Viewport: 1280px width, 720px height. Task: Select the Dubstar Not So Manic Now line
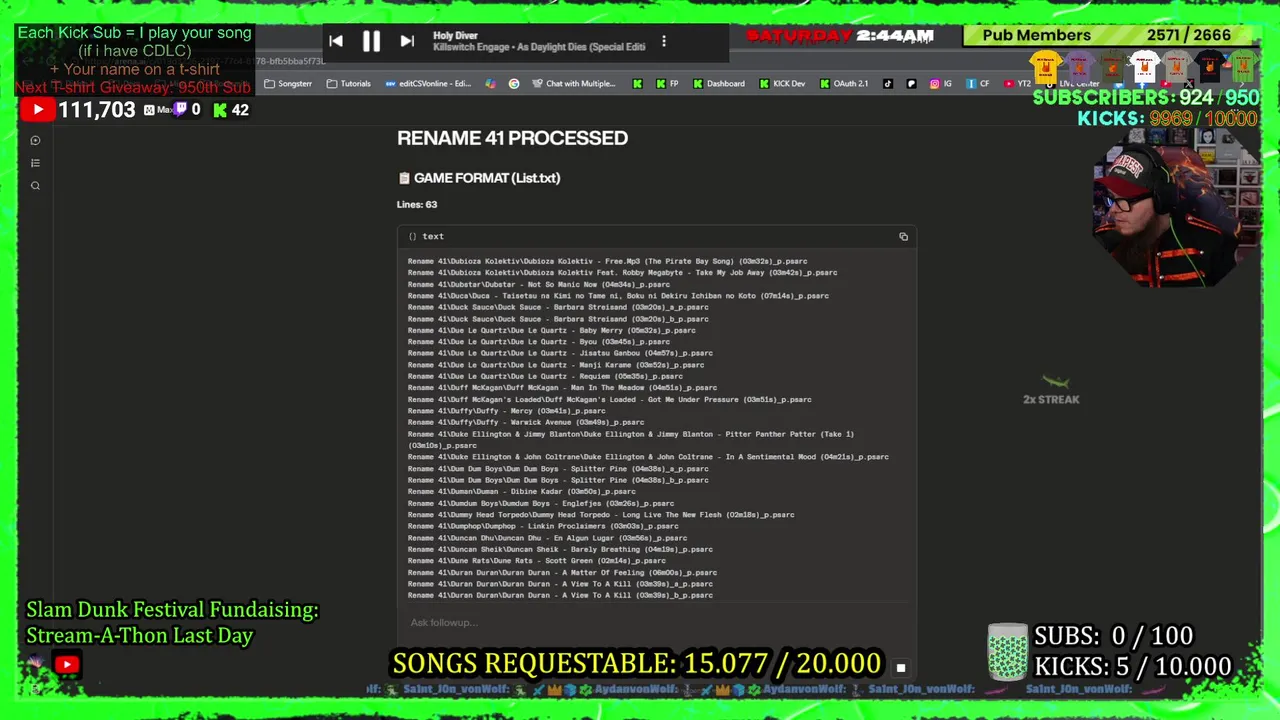[x=539, y=284]
